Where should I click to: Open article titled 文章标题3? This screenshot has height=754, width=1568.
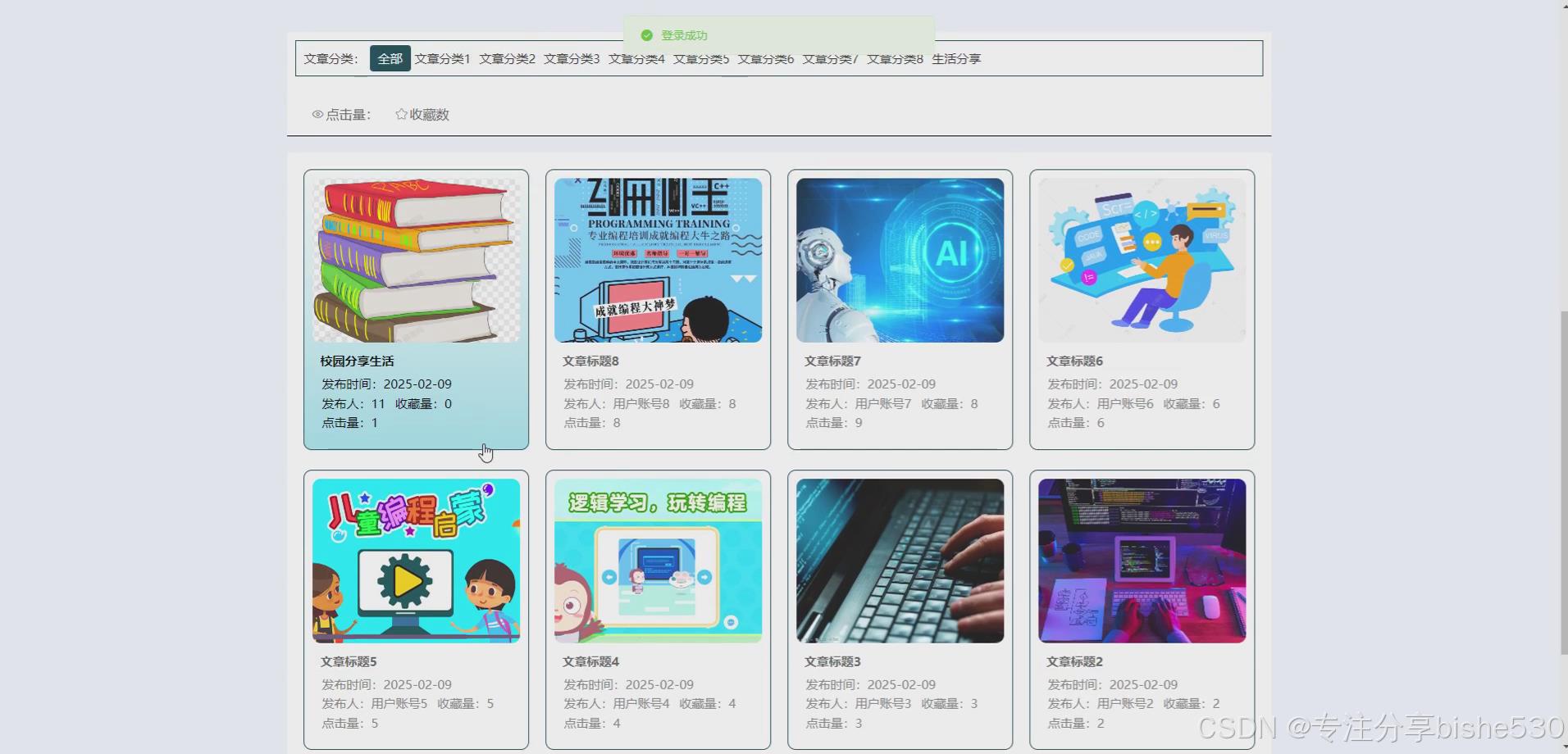[x=832, y=661]
